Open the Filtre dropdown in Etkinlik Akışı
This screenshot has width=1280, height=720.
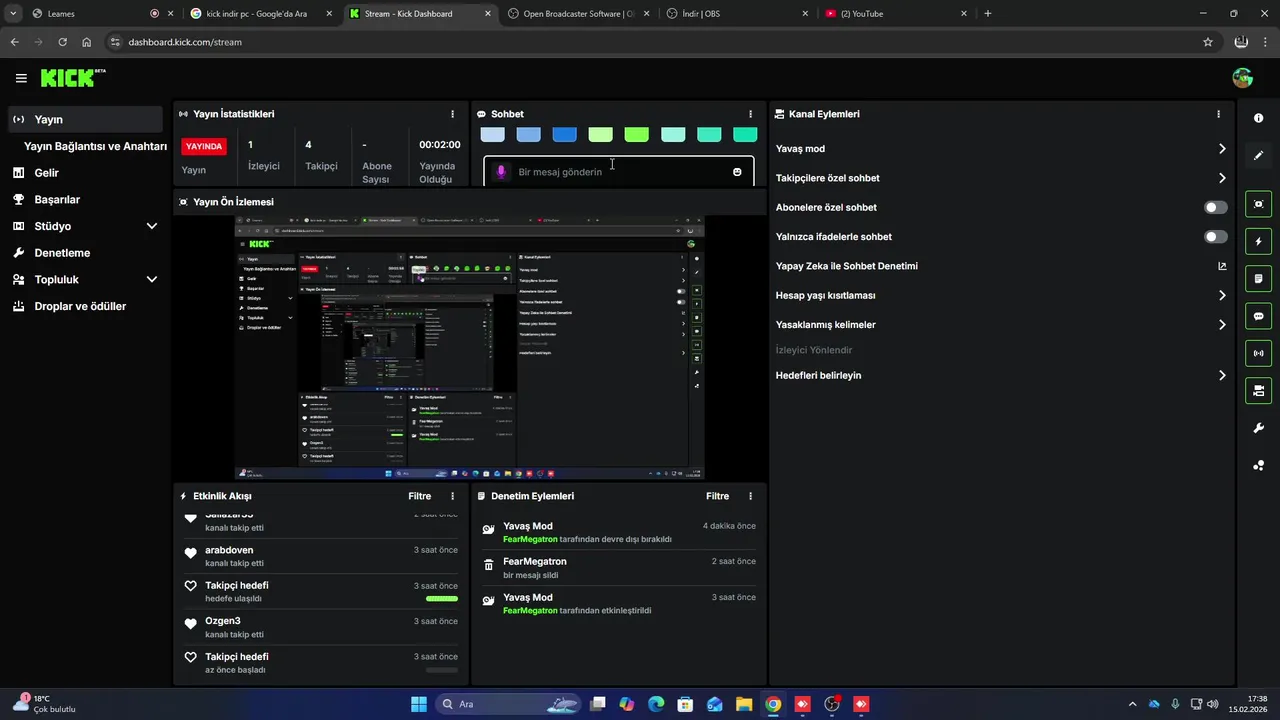click(x=419, y=496)
